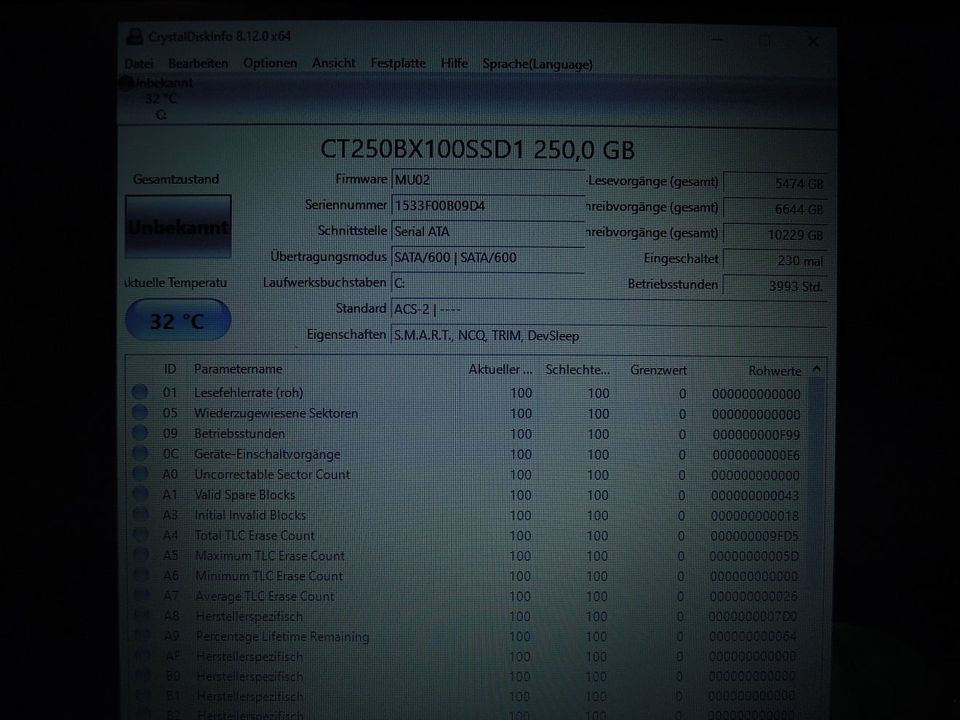Click the raw value 000000000018
This screenshot has width=960, height=720.
tap(756, 516)
